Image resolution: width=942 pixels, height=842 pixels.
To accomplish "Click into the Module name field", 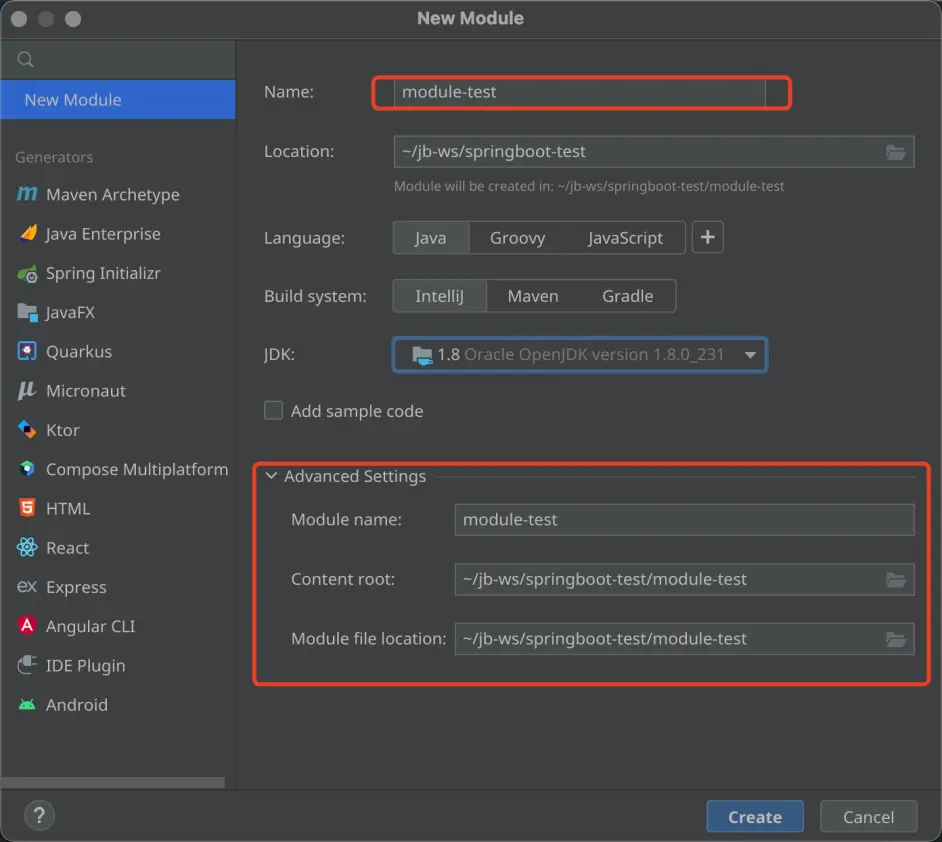I will pos(684,519).
